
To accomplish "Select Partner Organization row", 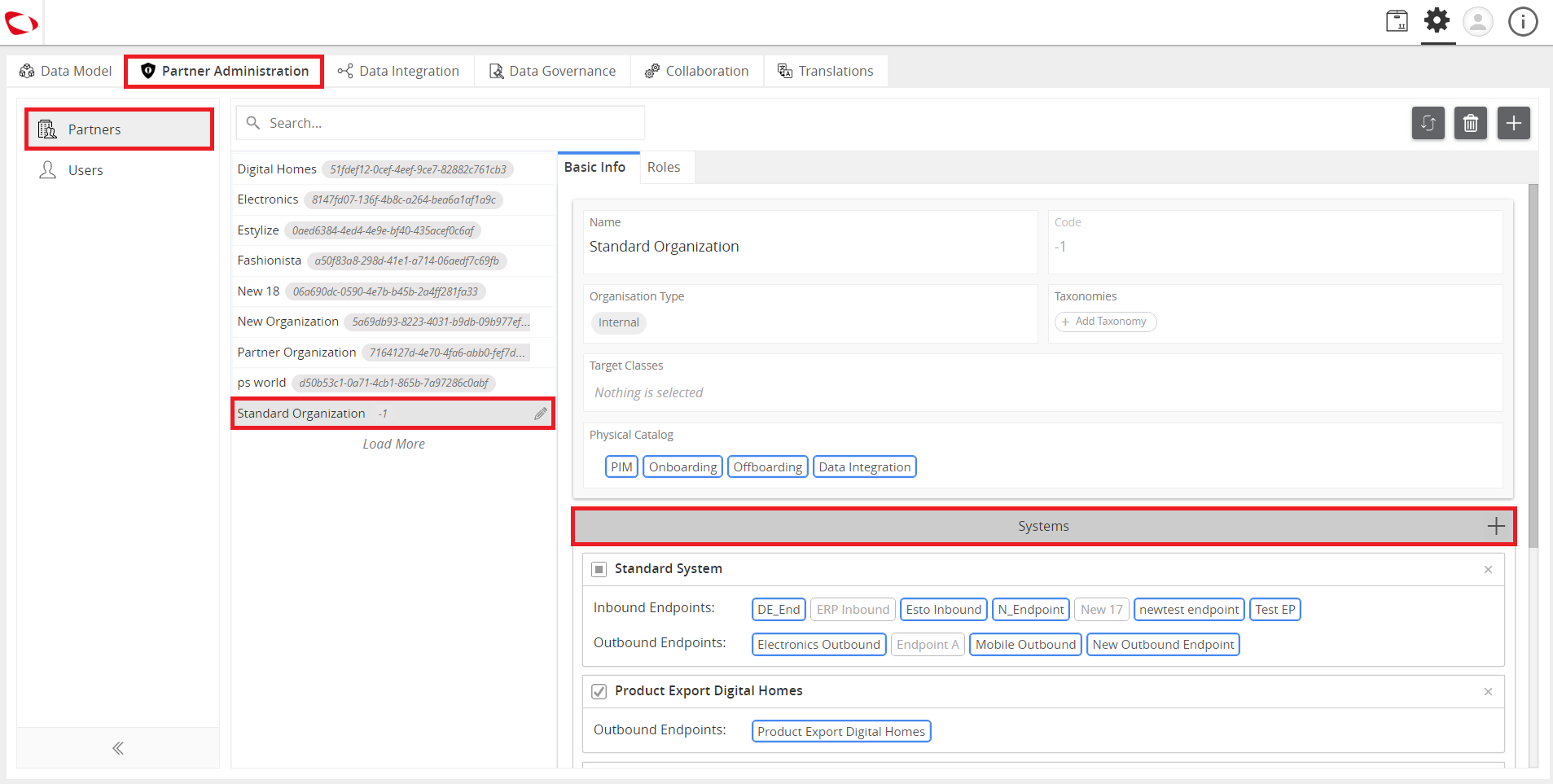I will pos(394,353).
